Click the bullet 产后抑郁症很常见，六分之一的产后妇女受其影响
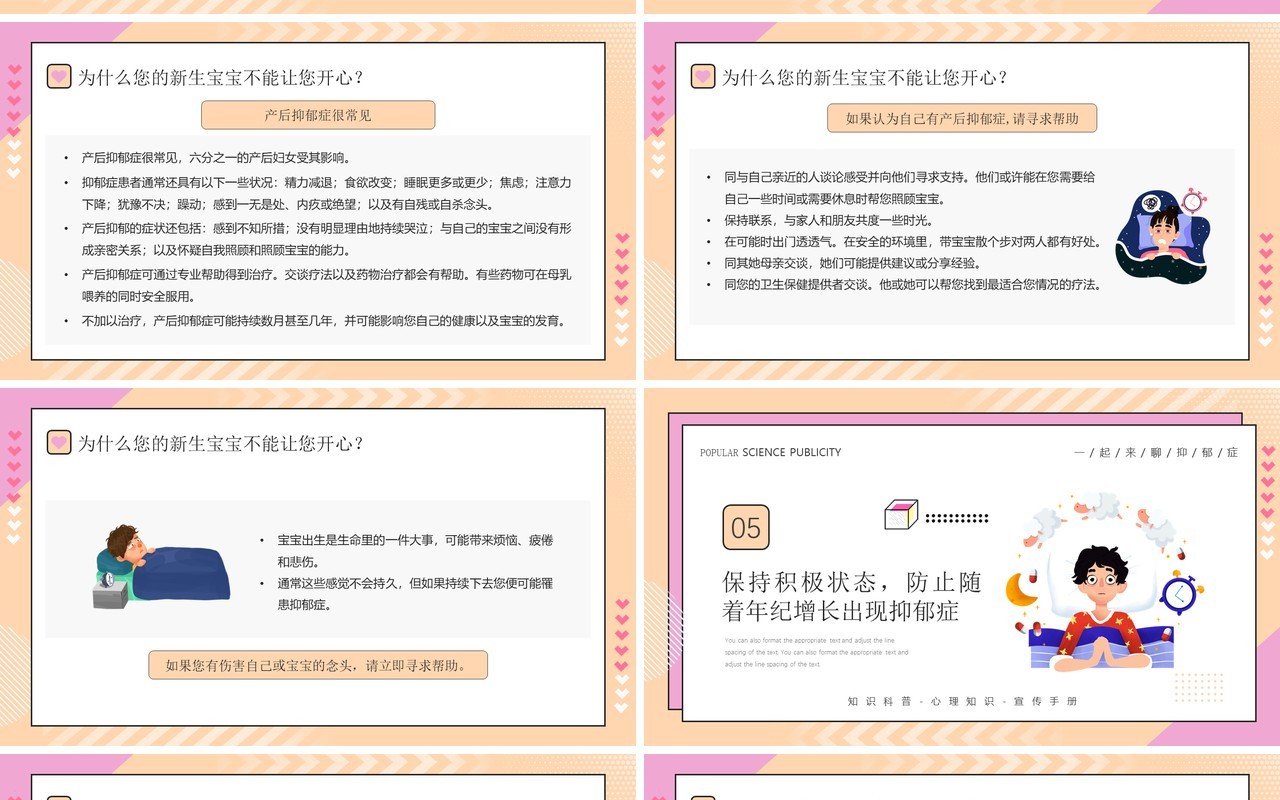The width and height of the screenshot is (1280, 800). click(x=216, y=158)
